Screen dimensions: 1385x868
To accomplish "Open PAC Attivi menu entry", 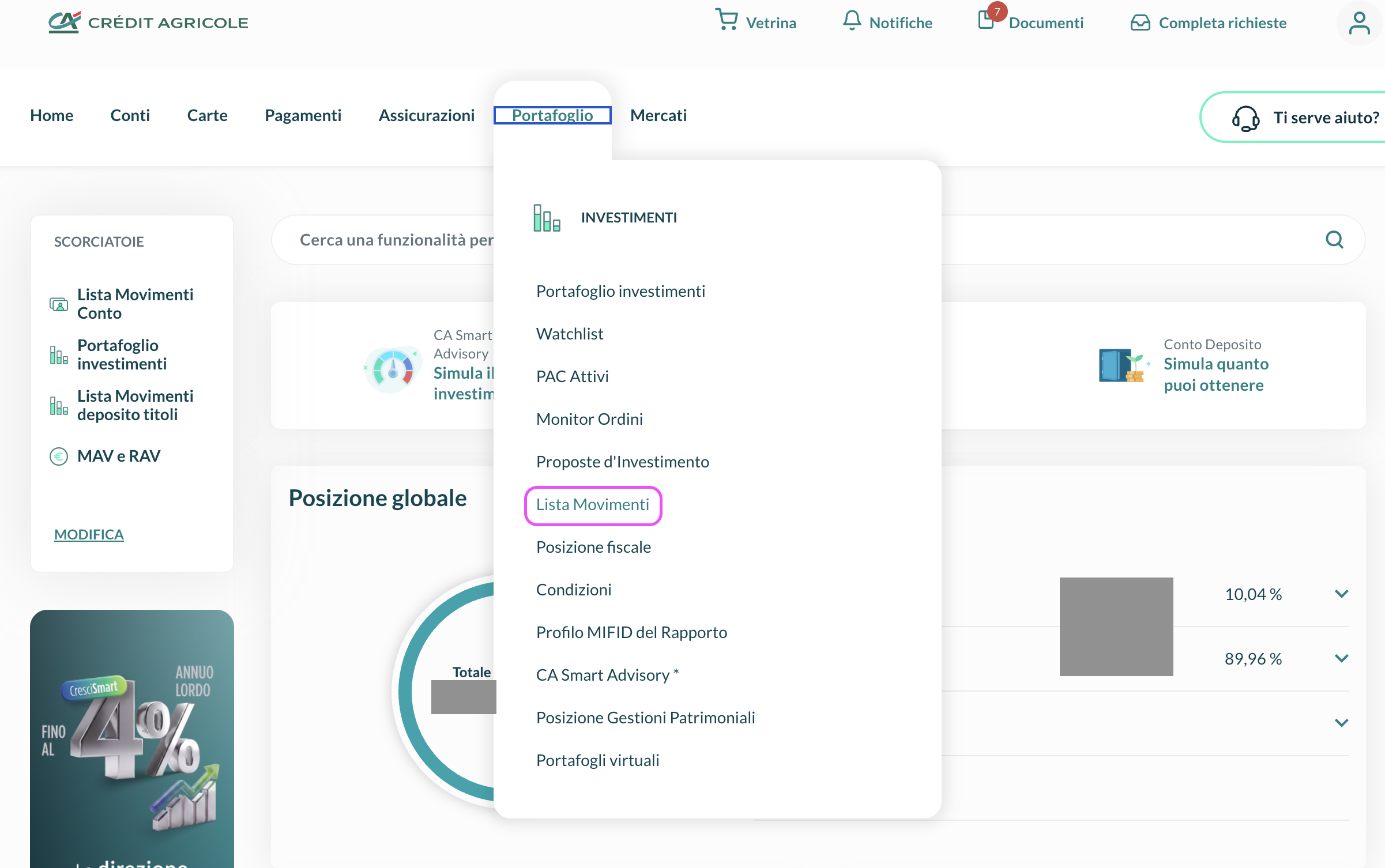I will pos(572,377).
